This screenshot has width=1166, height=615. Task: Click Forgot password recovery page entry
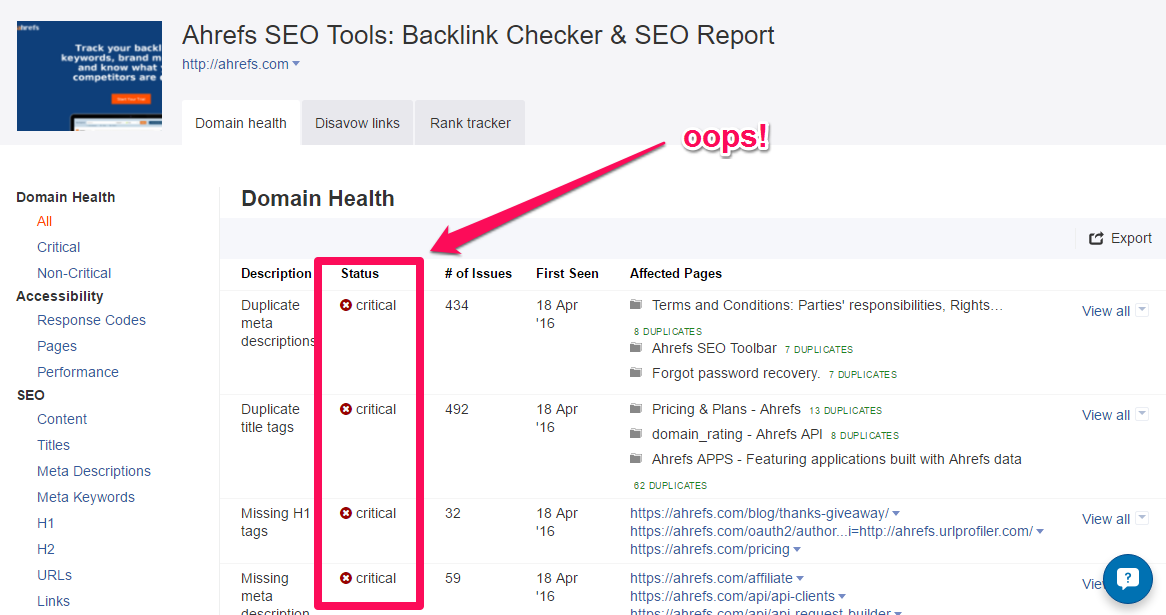(736, 373)
